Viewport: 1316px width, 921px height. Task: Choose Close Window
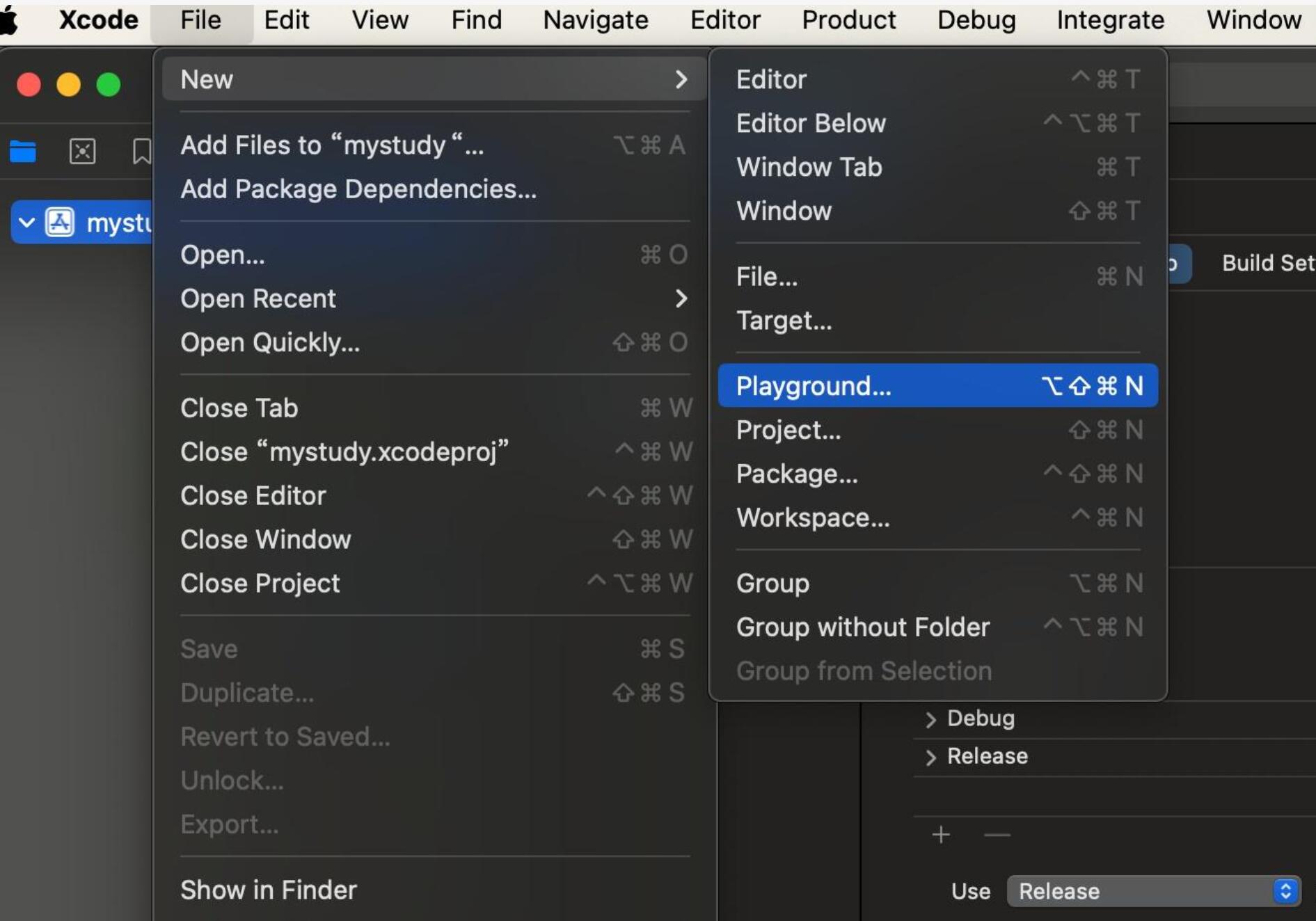click(434, 539)
